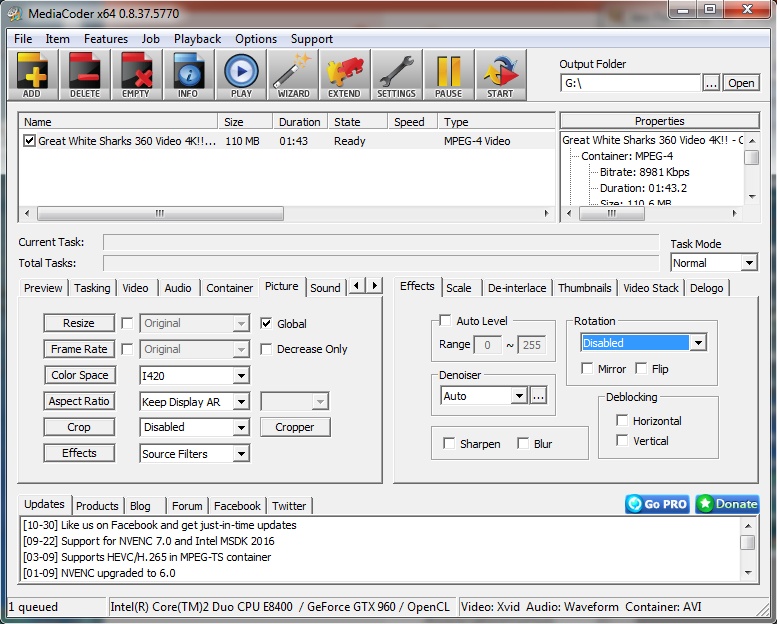
Task: Click the file list horizontal scrollbar
Action: click(x=286, y=213)
